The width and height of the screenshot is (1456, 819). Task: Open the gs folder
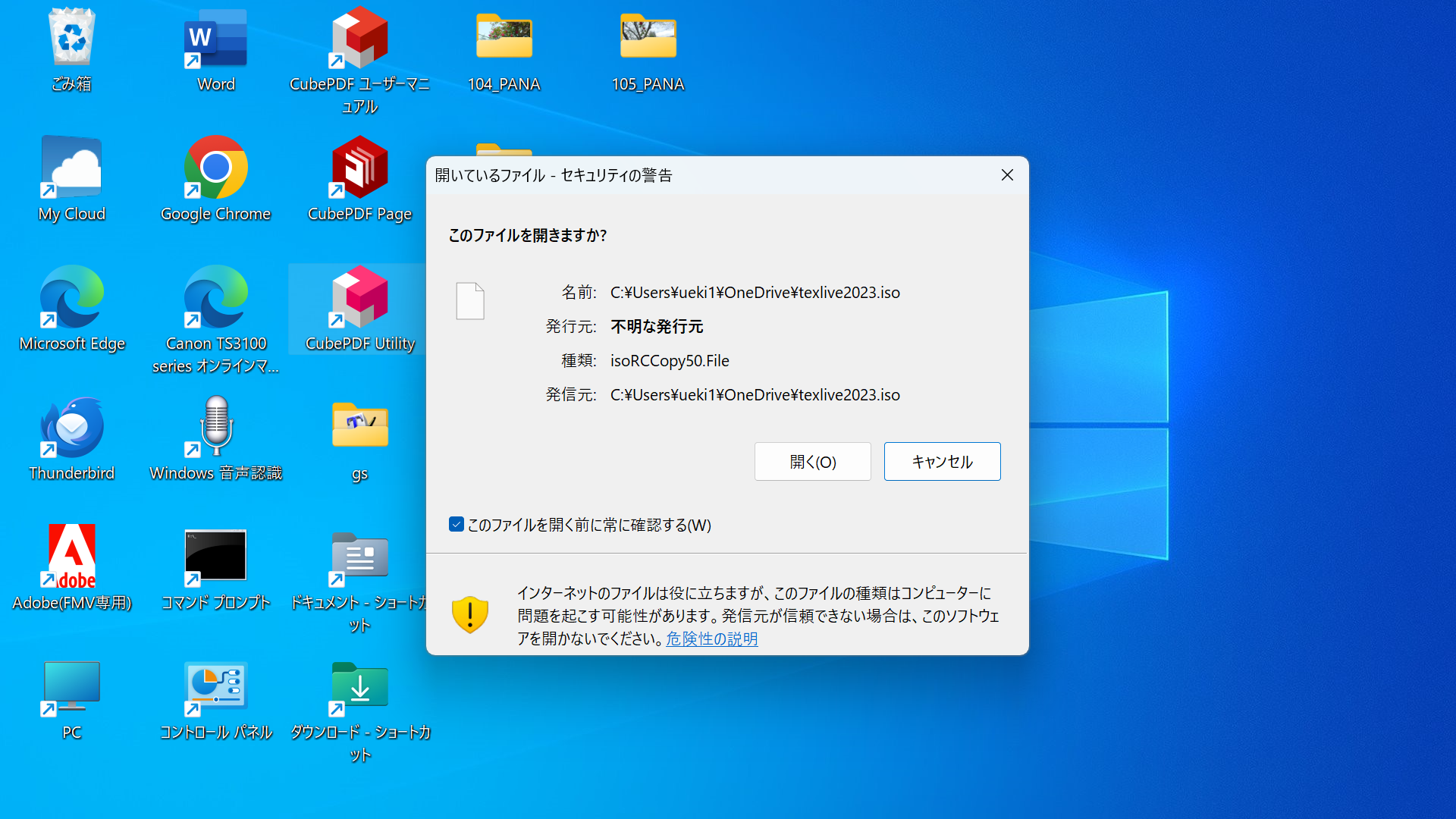[359, 427]
